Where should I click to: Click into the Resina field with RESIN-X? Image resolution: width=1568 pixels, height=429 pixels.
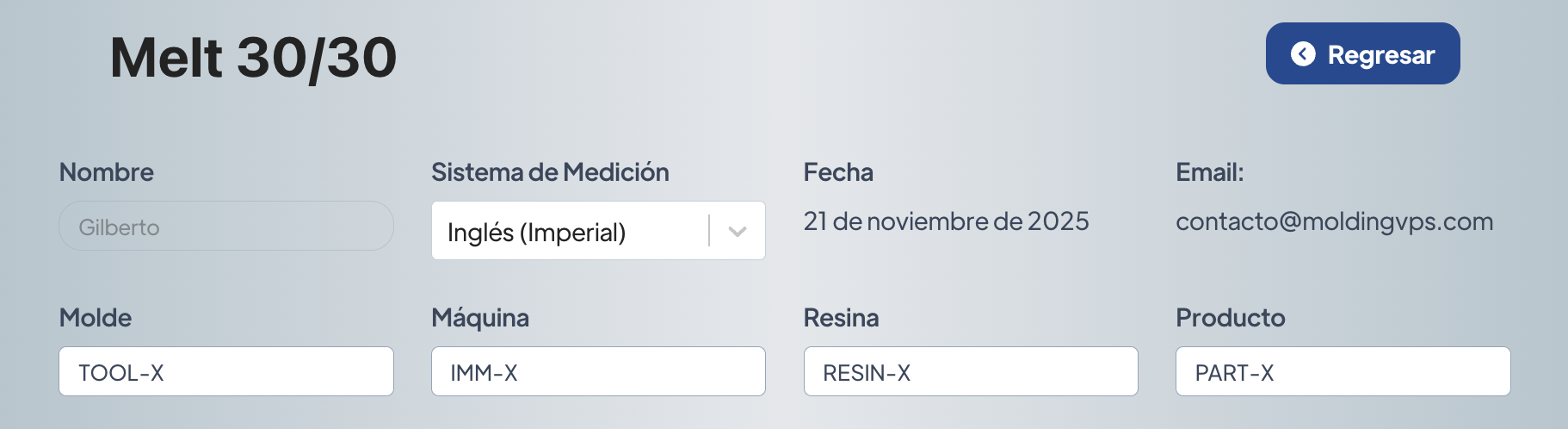coord(971,372)
